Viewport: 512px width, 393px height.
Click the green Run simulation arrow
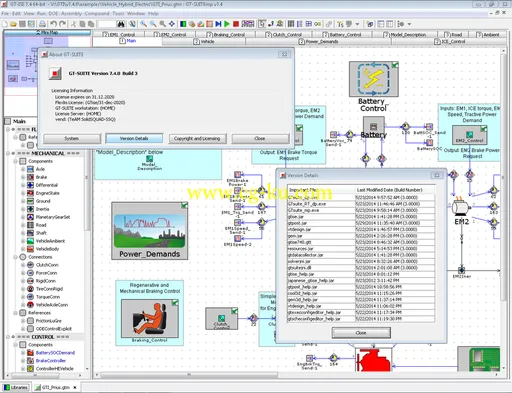pos(227,24)
